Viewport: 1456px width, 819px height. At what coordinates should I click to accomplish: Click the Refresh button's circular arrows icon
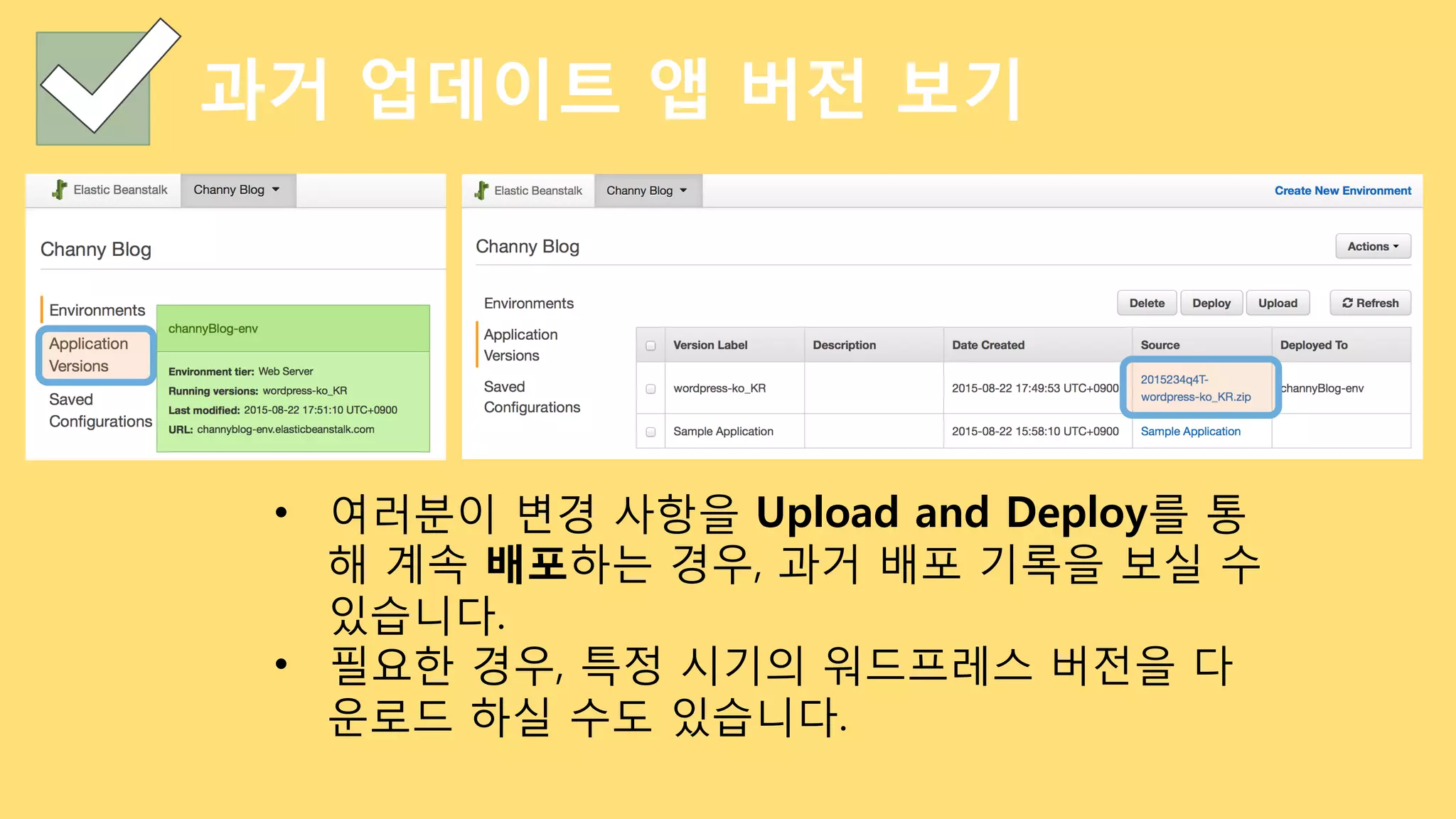coord(1347,303)
